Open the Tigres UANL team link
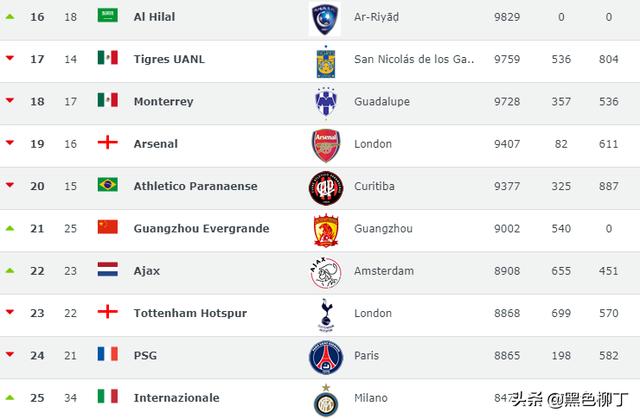This screenshot has height=419, width=640. pos(169,59)
